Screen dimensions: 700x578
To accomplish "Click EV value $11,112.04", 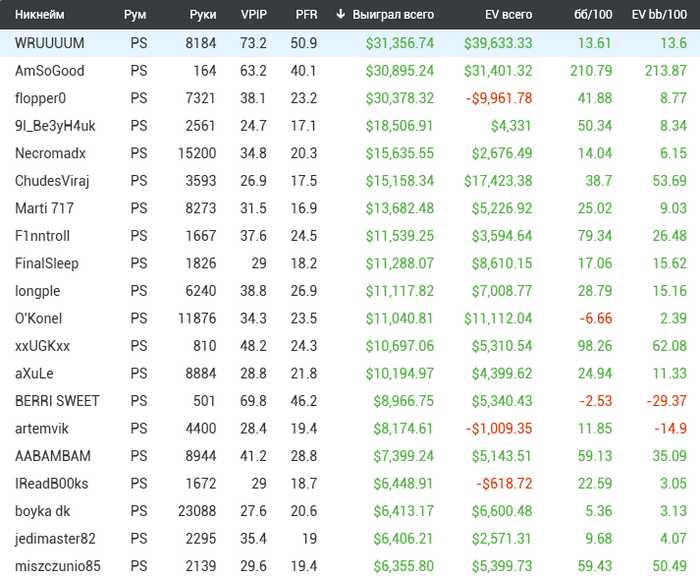I will click(498, 318).
